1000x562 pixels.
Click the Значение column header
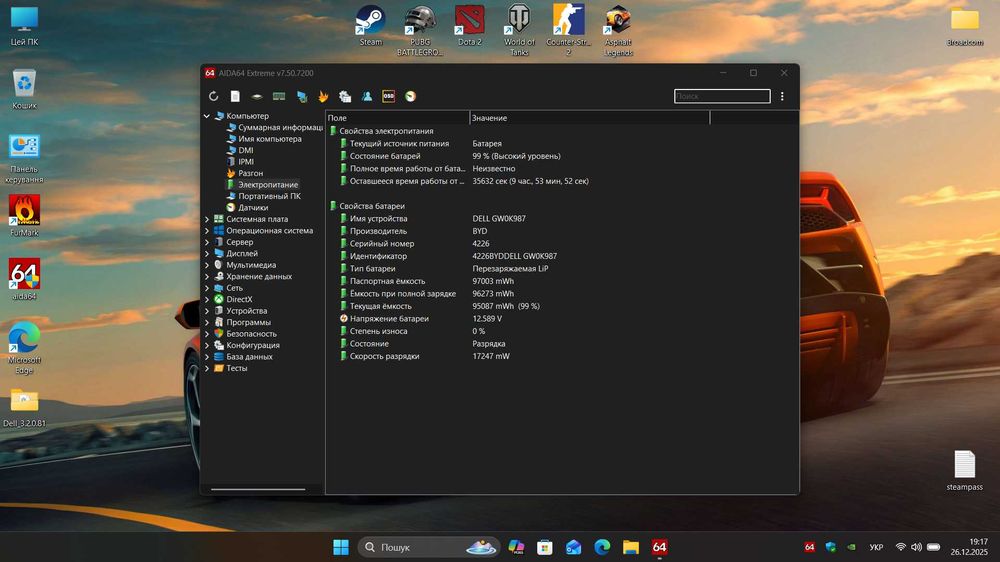[589, 118]
